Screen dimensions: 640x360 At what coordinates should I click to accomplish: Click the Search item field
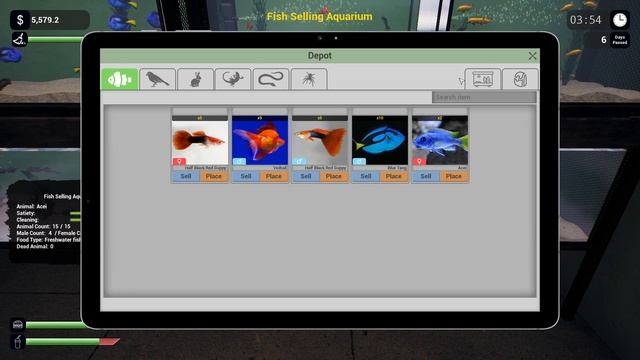coord(484,97)
